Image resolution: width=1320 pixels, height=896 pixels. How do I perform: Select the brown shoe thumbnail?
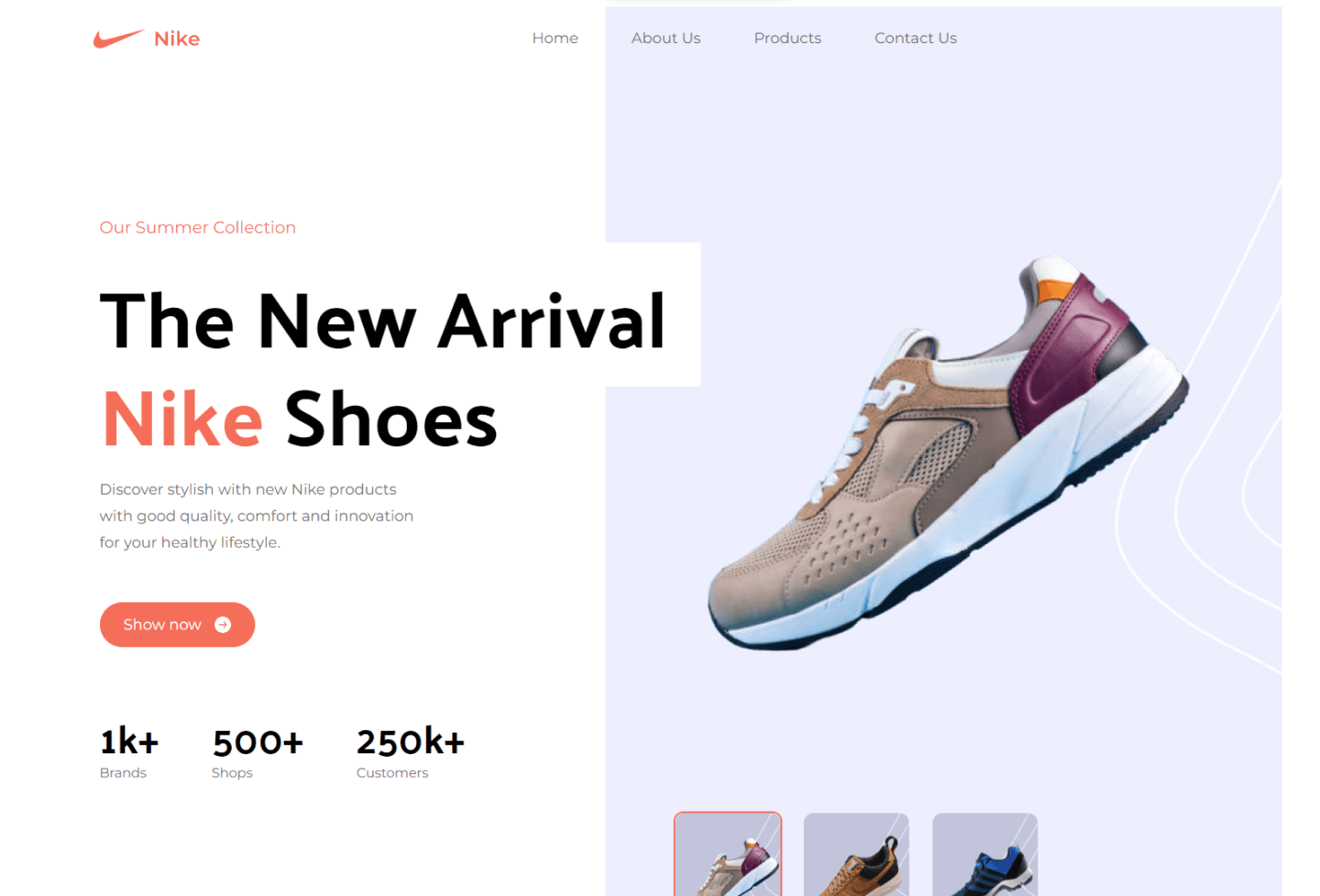(856, 854)
